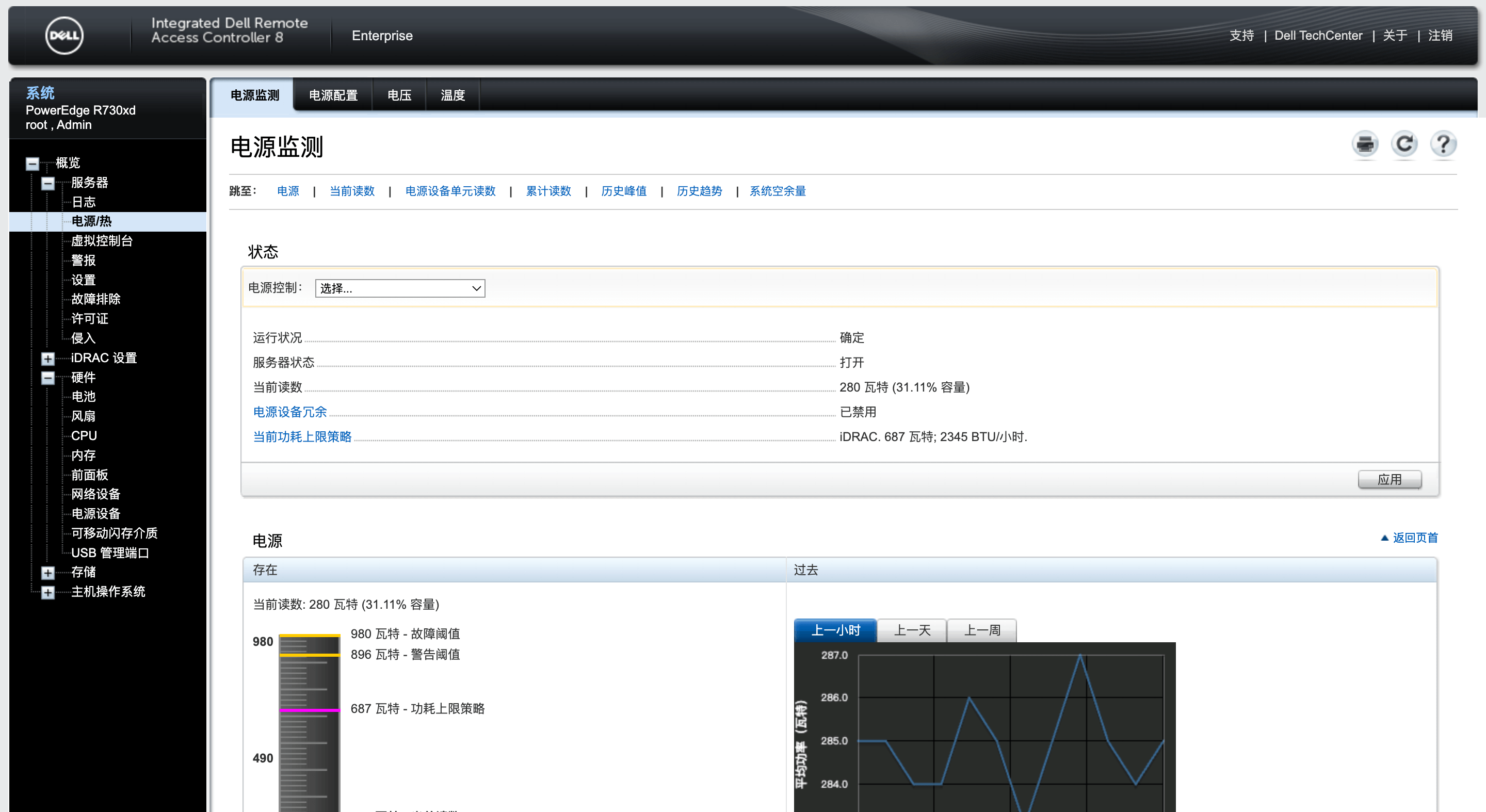Jump to 系统空余量 section link

778,191
